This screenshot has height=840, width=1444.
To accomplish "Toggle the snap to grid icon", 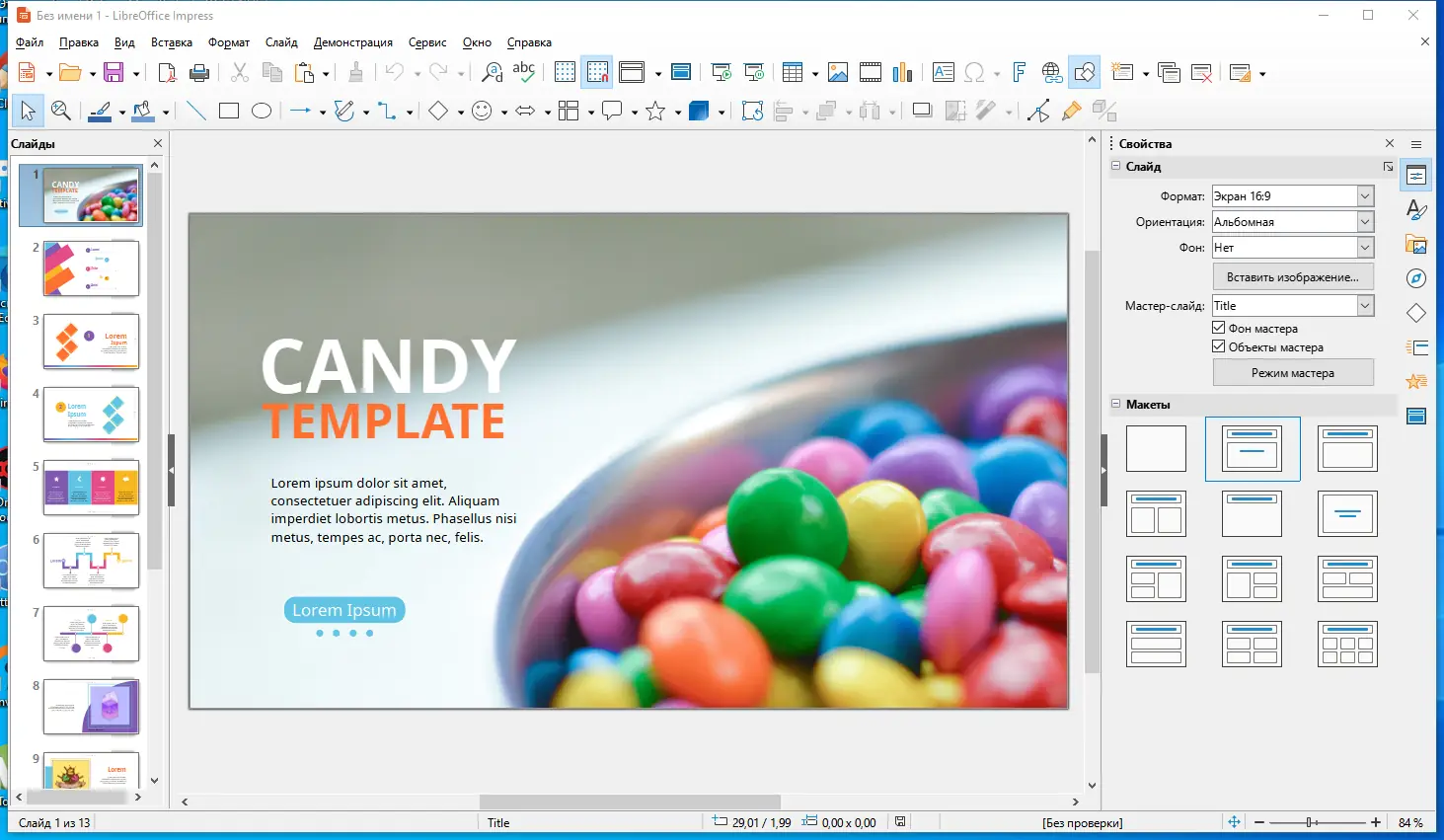I will (x=597, y=72).
